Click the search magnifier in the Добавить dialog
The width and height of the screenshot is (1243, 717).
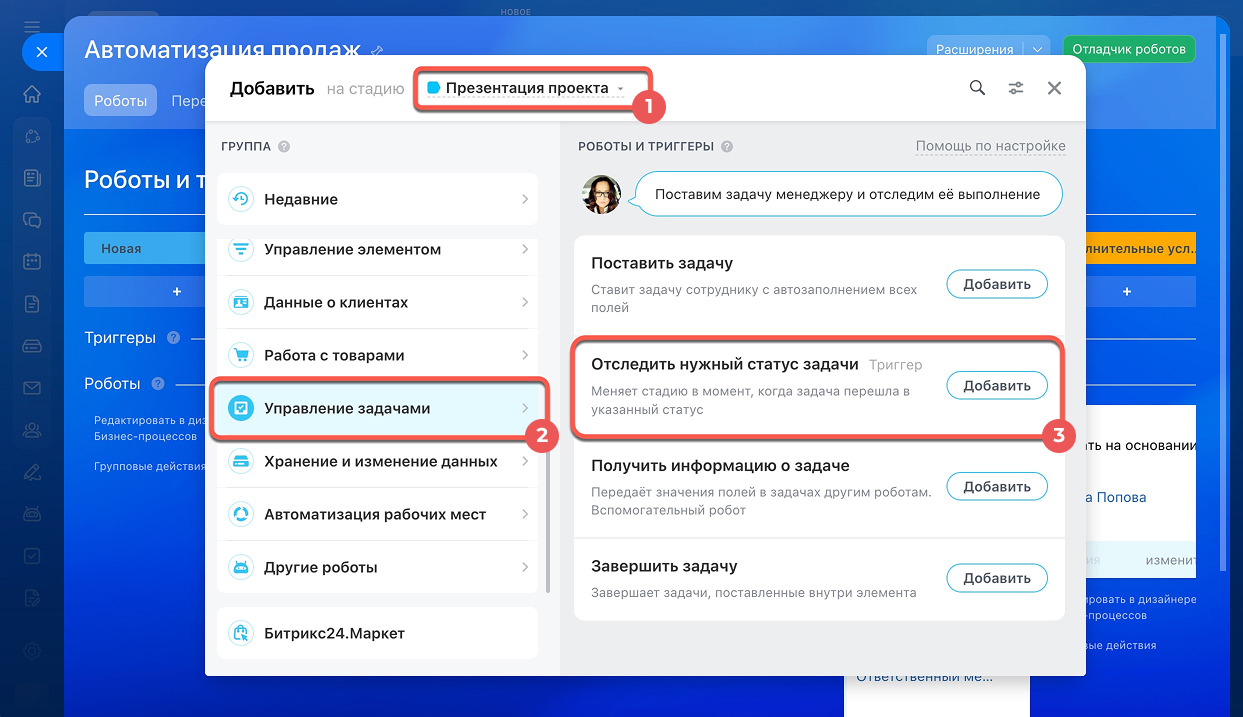[x=977, y=88]
